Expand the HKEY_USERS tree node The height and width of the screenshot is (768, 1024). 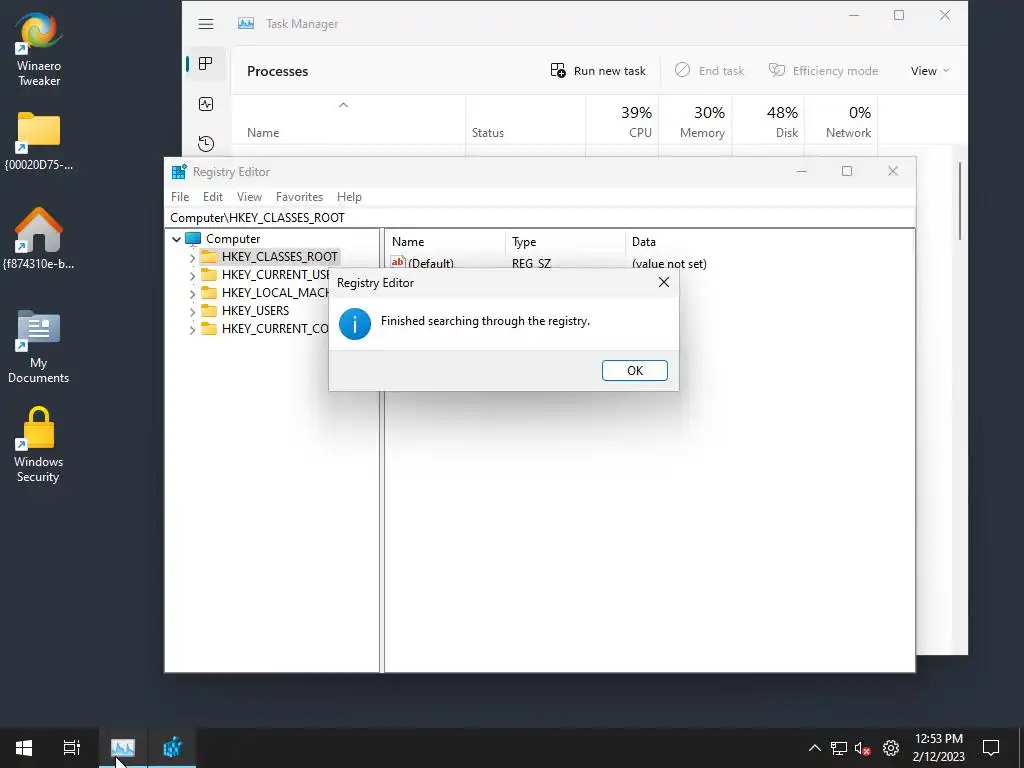coord(192,312)
